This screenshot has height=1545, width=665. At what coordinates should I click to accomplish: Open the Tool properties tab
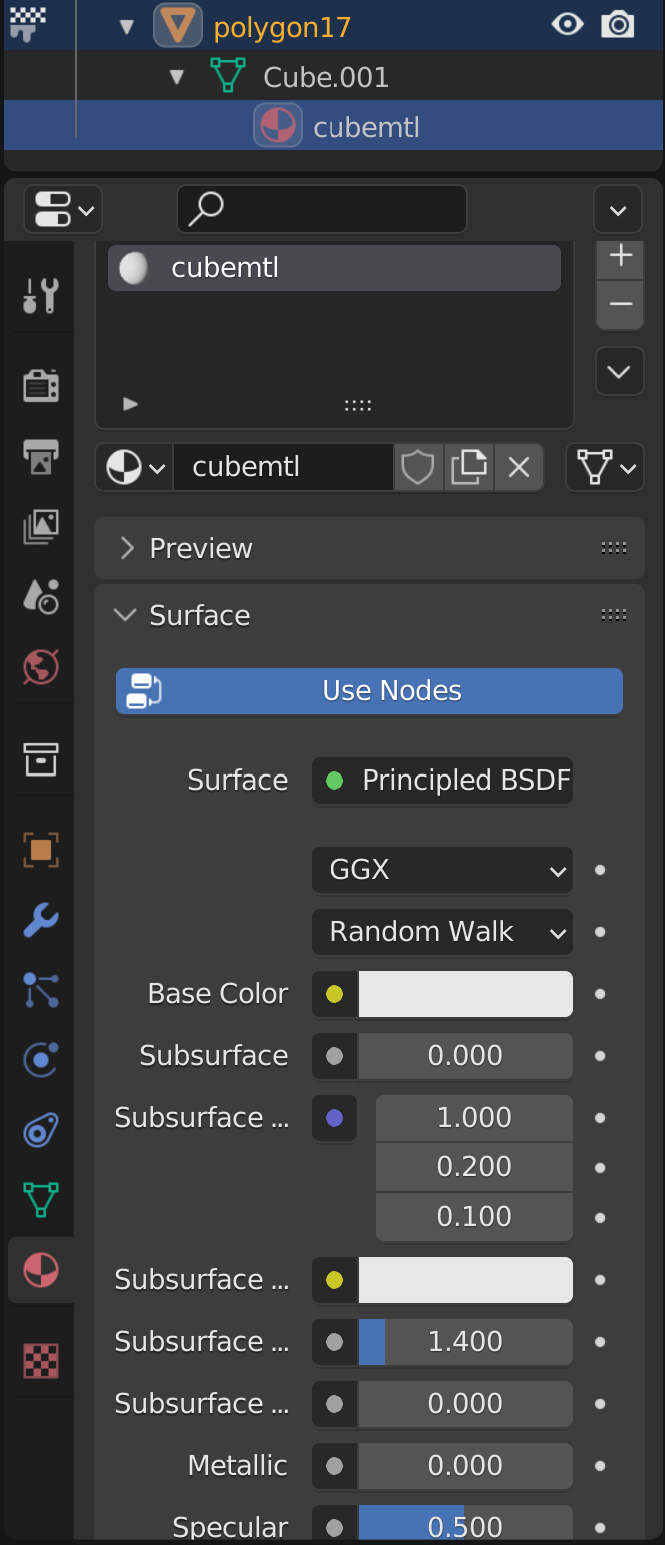(41, 296)
